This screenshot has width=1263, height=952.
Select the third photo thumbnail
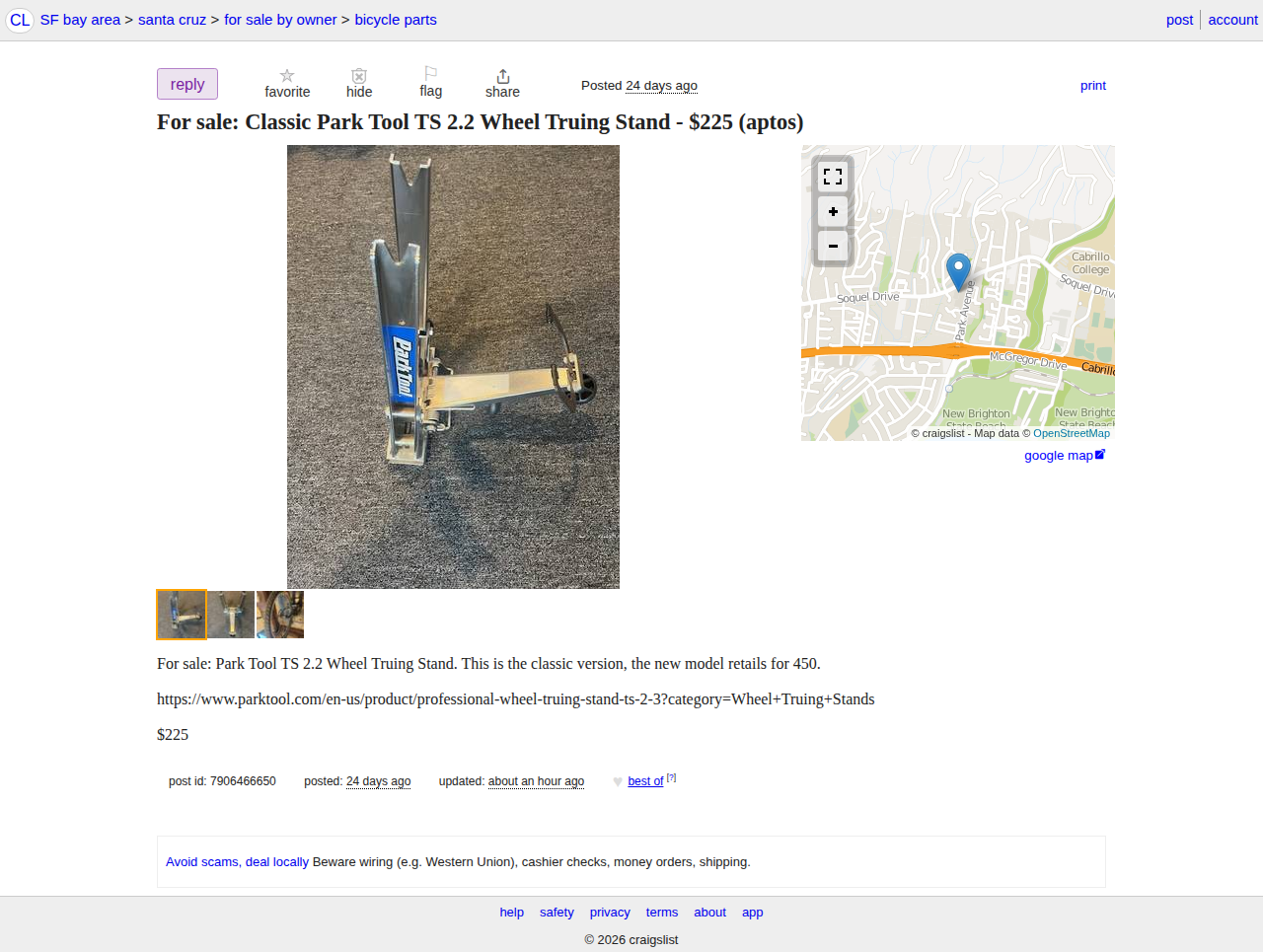point(280,615)
